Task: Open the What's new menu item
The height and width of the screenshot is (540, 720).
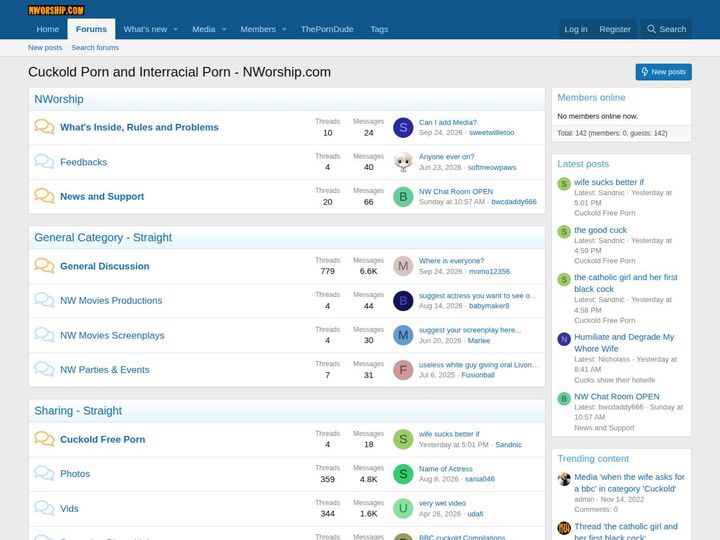Action: pos(145,29)
